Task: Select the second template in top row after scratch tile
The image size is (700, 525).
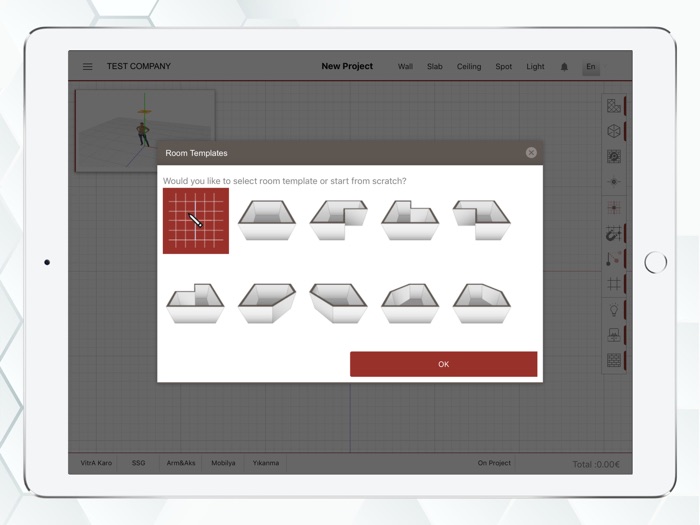Action: (338, 220)
